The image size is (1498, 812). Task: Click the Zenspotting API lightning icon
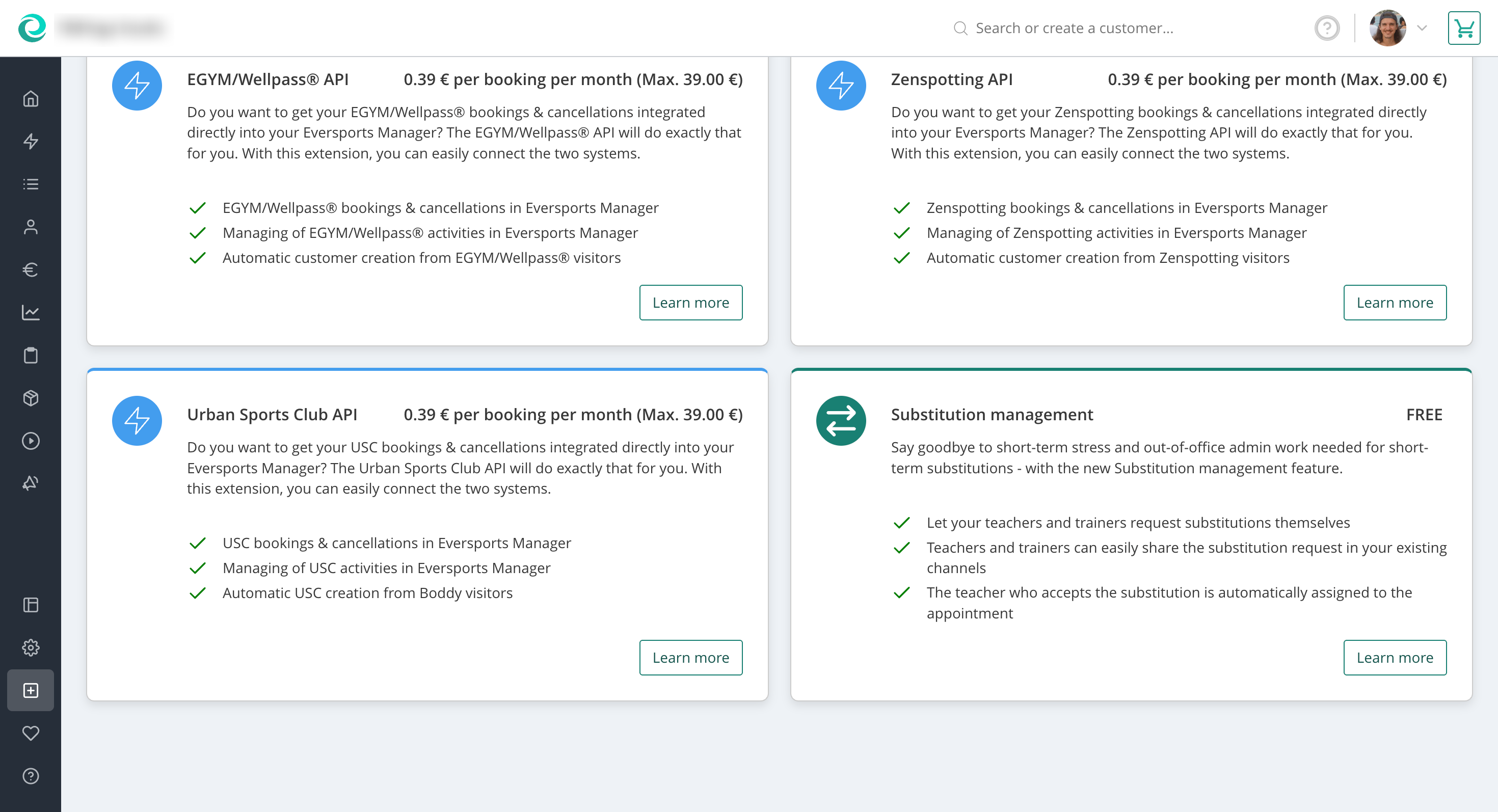point(841,86)
